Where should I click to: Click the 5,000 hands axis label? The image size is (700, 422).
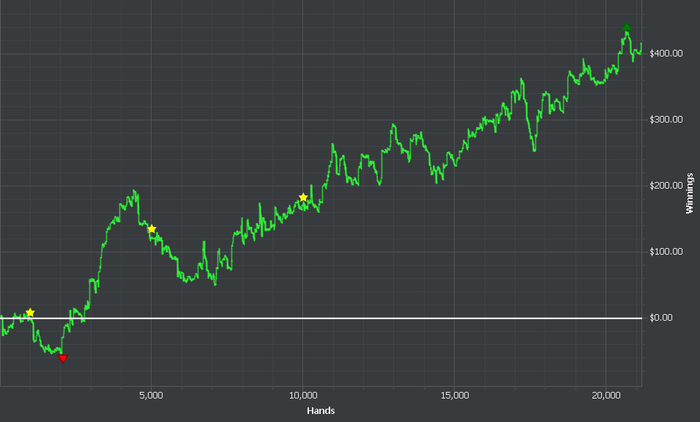click(151, 396)
